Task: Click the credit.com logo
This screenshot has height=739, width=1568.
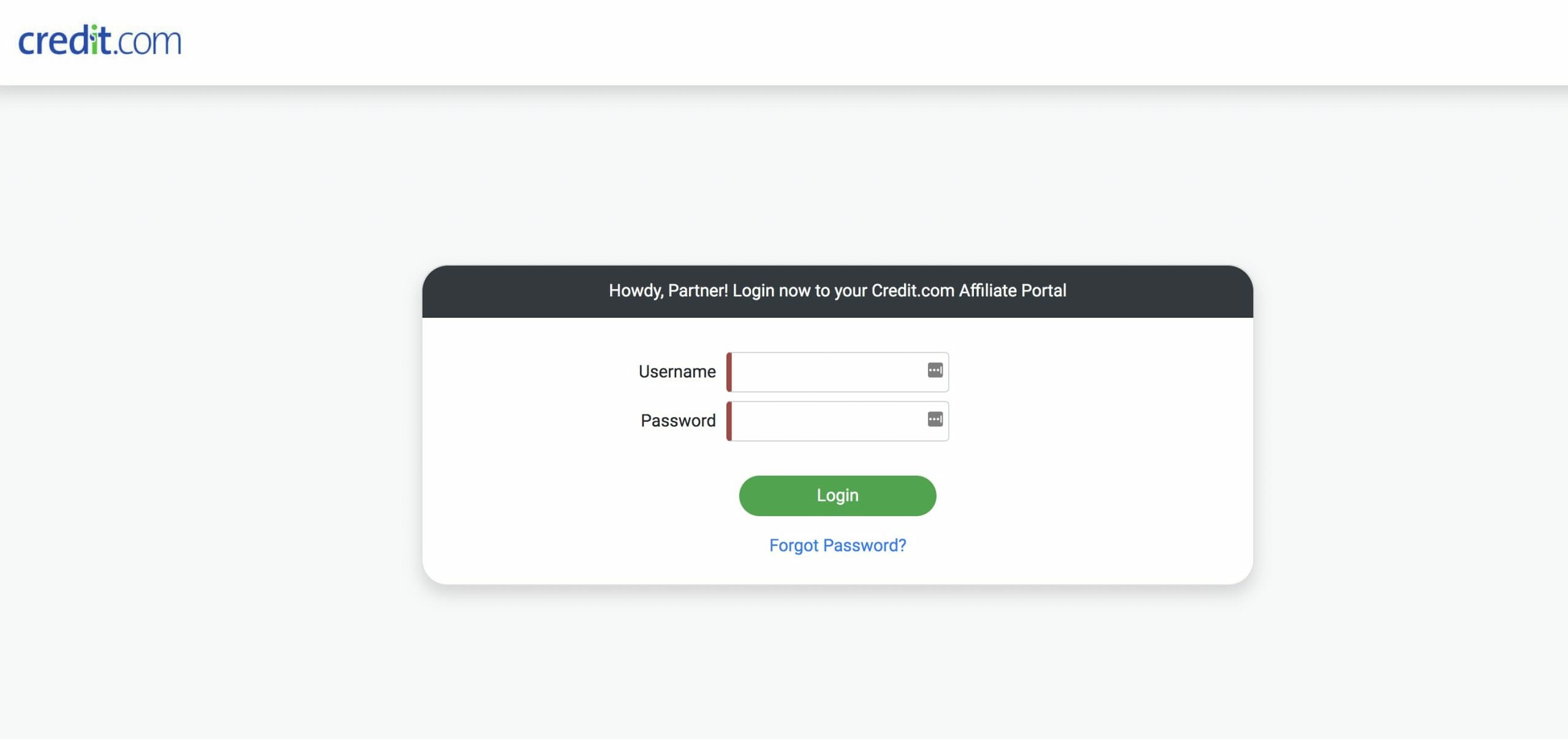Action: point(100,40)
